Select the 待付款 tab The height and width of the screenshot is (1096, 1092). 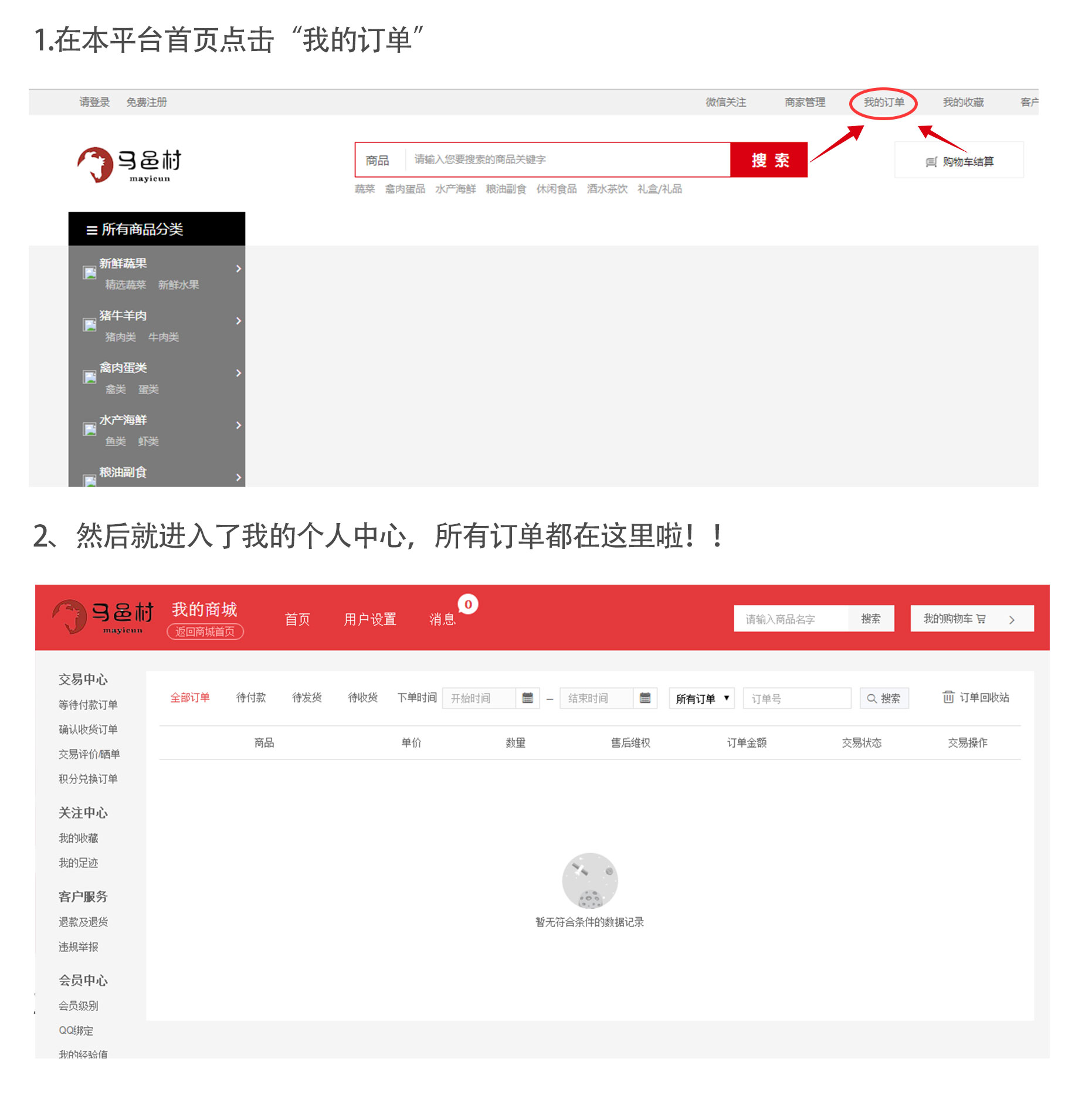tap(251, 698)
